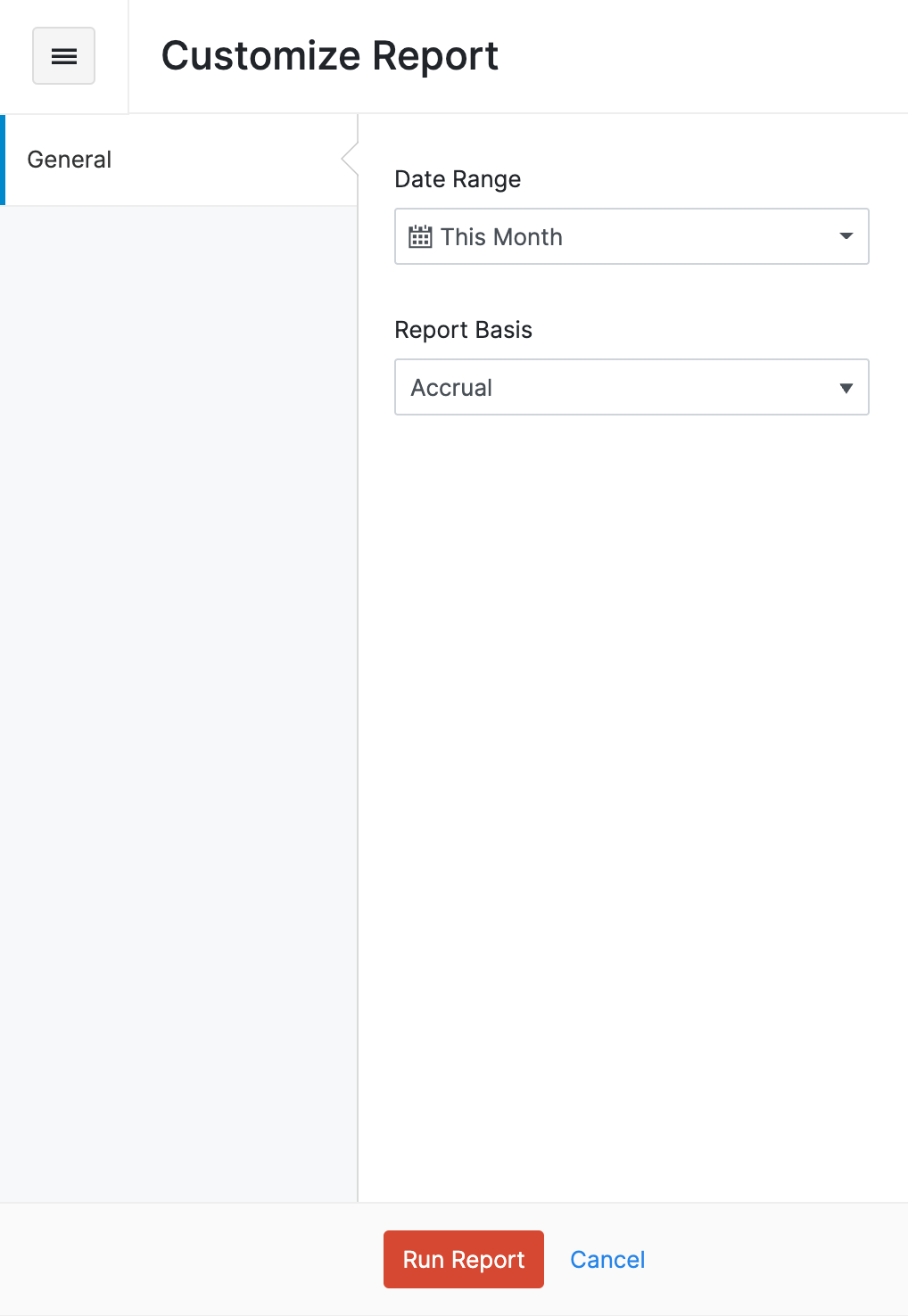Click header area right of Customize Report
908x1316 pixels.
[714, 56]
